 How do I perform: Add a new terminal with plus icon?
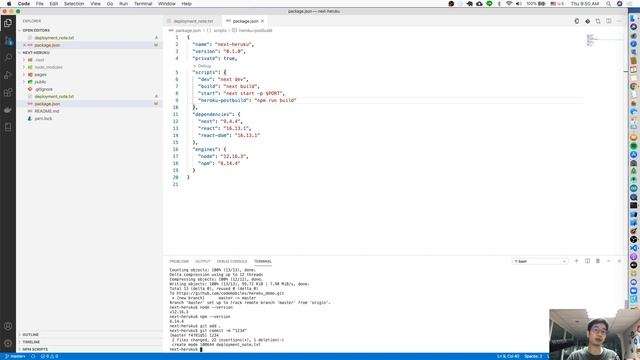click(576, 261)
